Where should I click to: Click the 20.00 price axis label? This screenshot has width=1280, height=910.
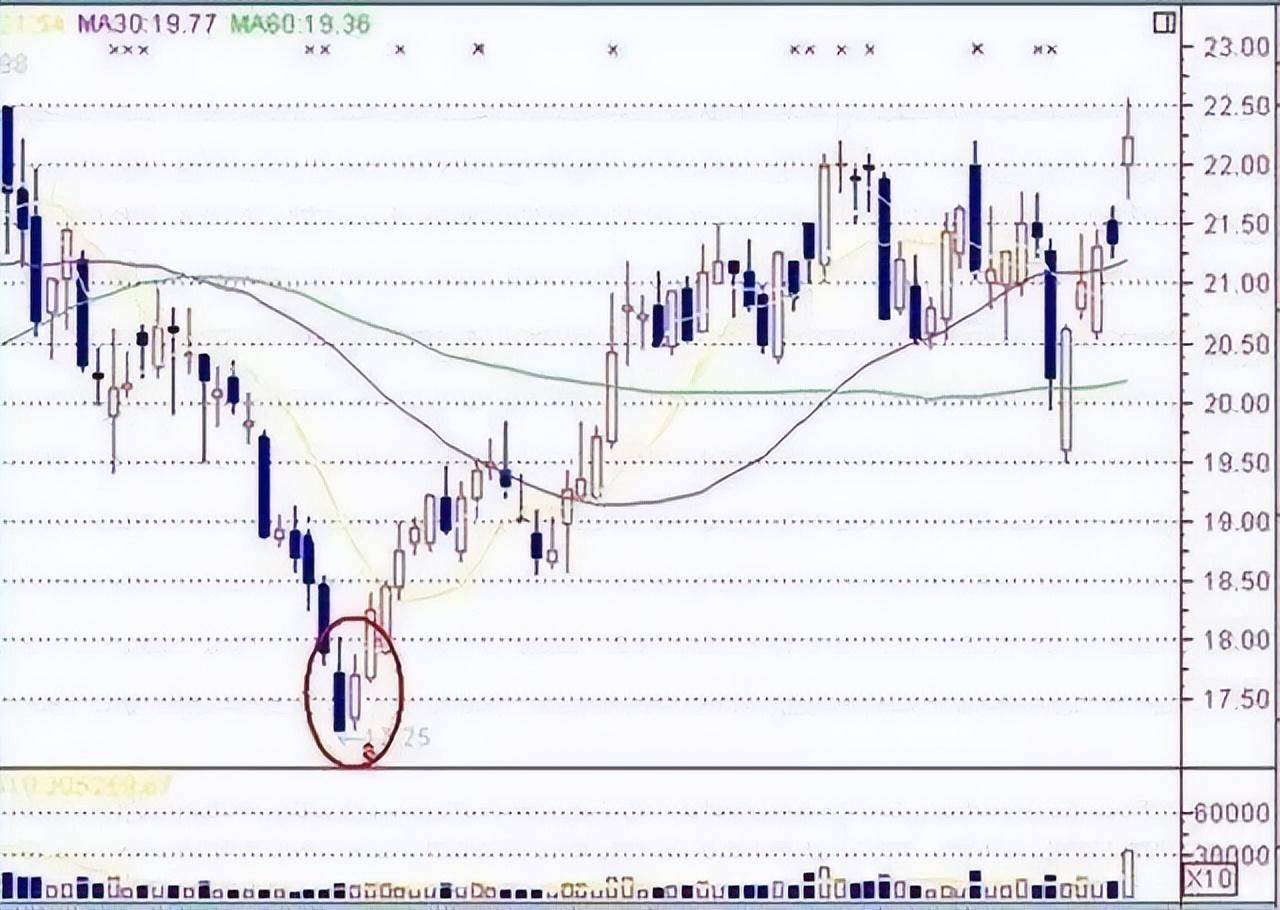[x=1237, y=403]
